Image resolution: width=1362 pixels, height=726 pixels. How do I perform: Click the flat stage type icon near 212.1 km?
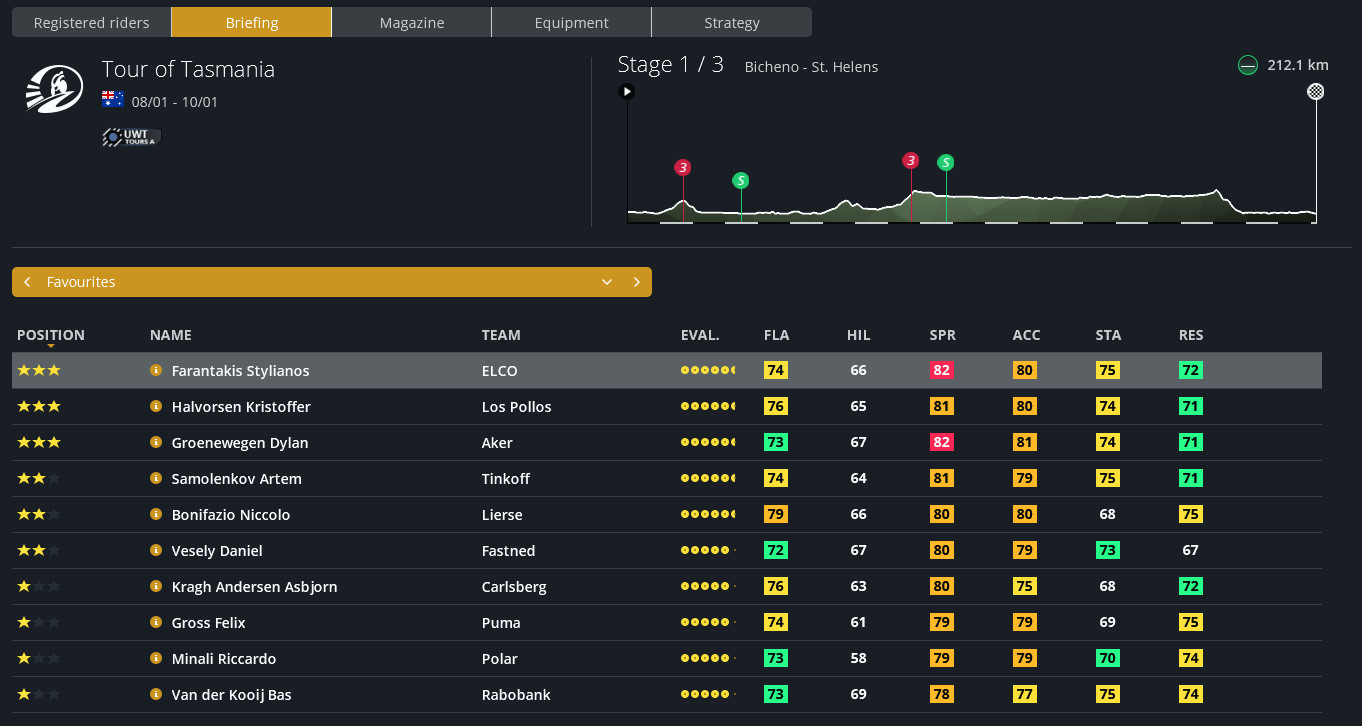pos(1247,66)
